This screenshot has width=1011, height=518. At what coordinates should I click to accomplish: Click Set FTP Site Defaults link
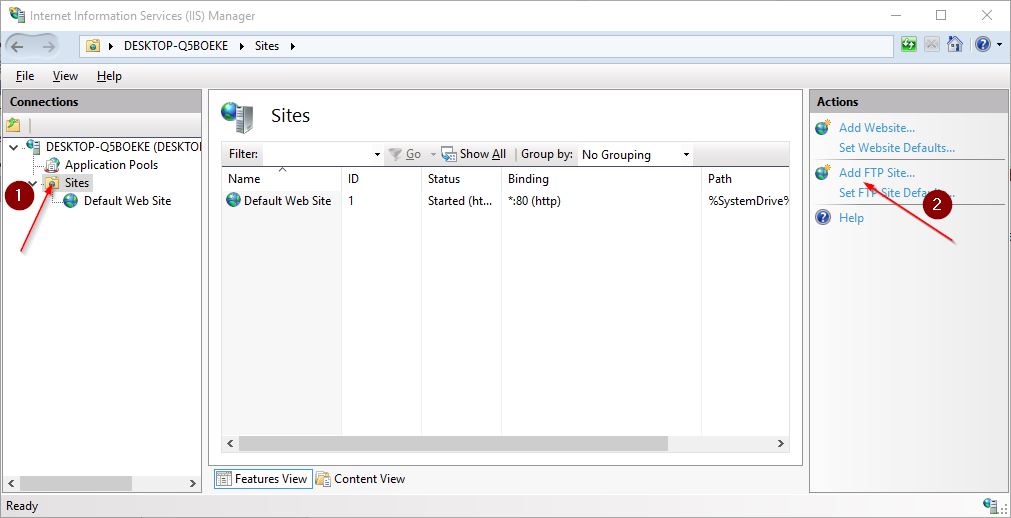click(x=896, y=192)
